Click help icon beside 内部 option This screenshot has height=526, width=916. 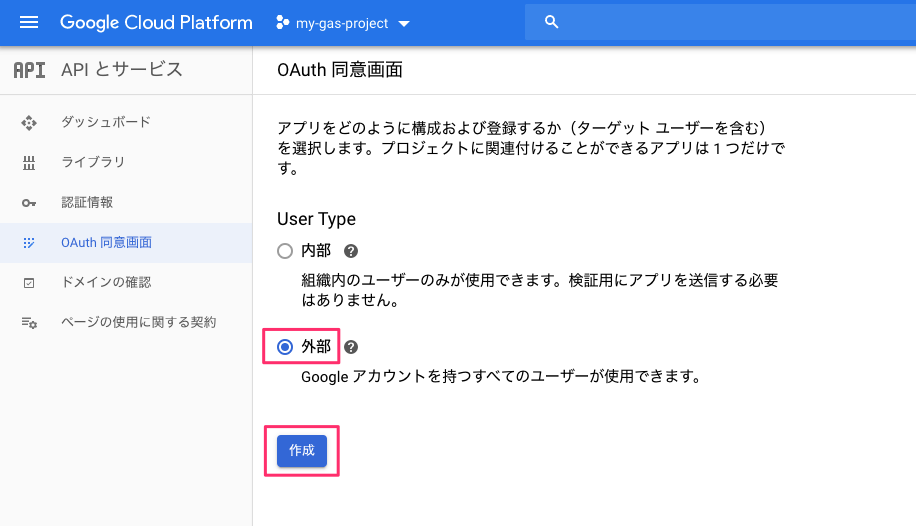click(351, 251)
